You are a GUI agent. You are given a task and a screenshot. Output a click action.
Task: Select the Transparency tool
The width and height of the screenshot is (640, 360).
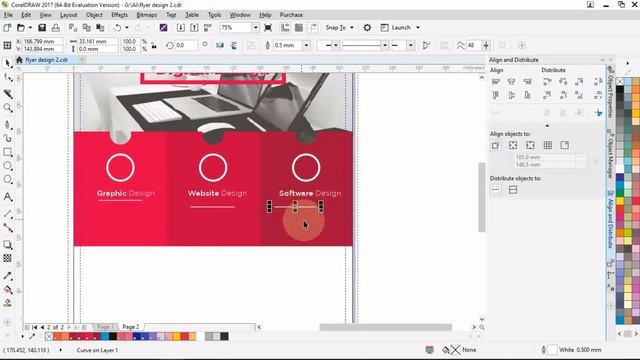pos(7,258)
